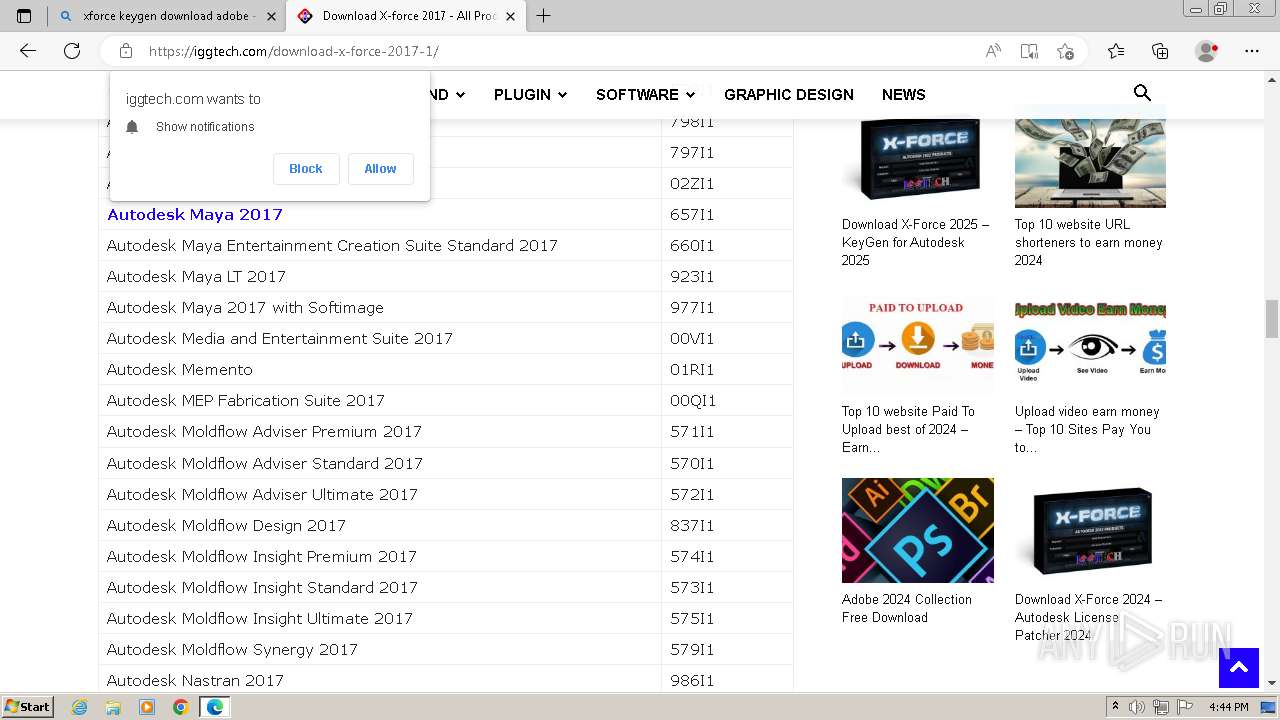Select Edge browser in taskbar
The width and height of the screenshot is (1280, 720).
point(214,707)
